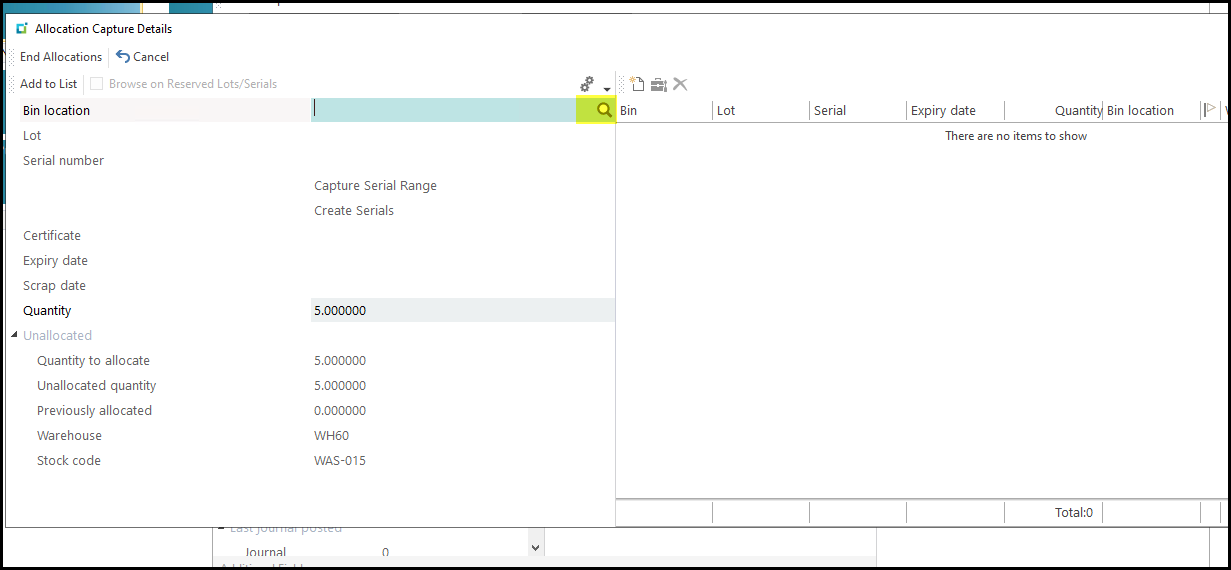Click the Capture Serial Range link

tap(375, 186)
